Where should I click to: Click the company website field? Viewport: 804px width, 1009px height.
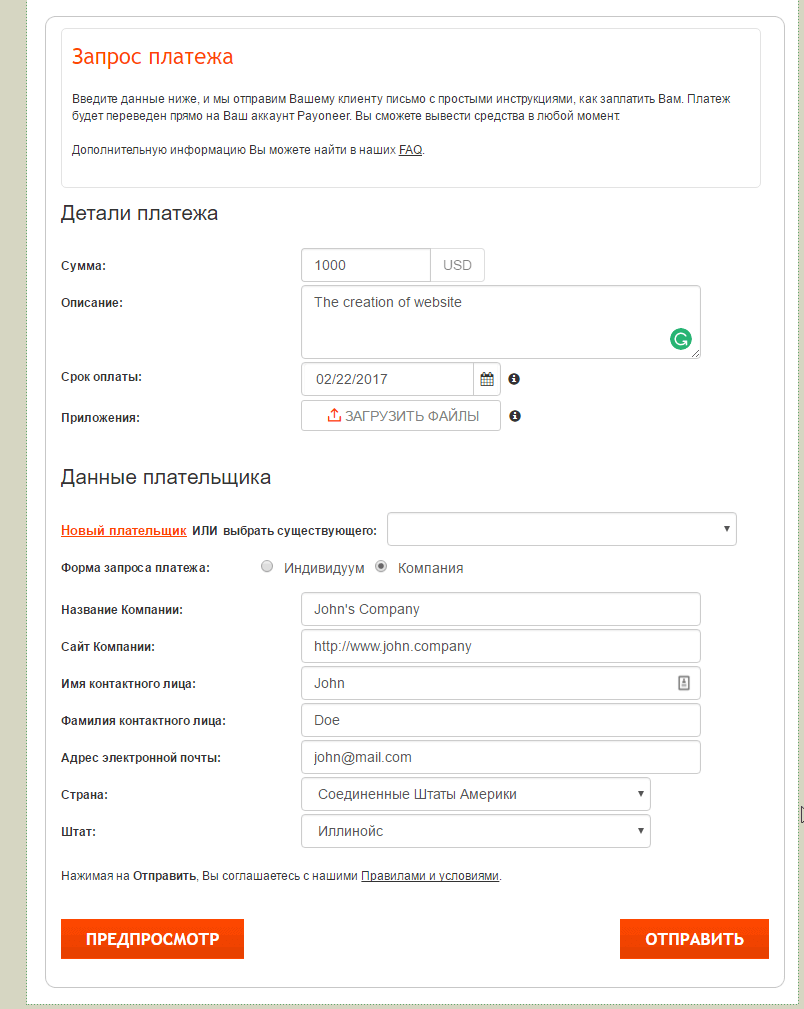tap(501, 646)
